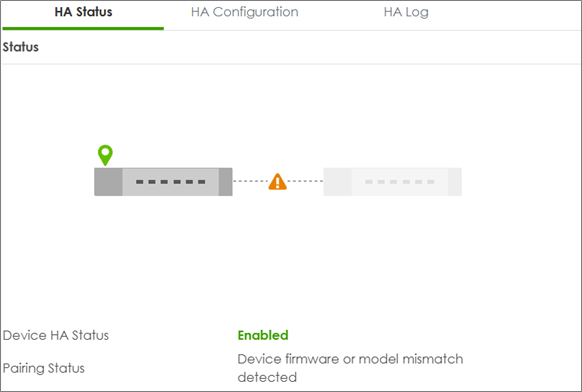This screenshot has width=582, height=392.
Task: Click dotted link between warning and faded device
Action: tap(305, 181)
